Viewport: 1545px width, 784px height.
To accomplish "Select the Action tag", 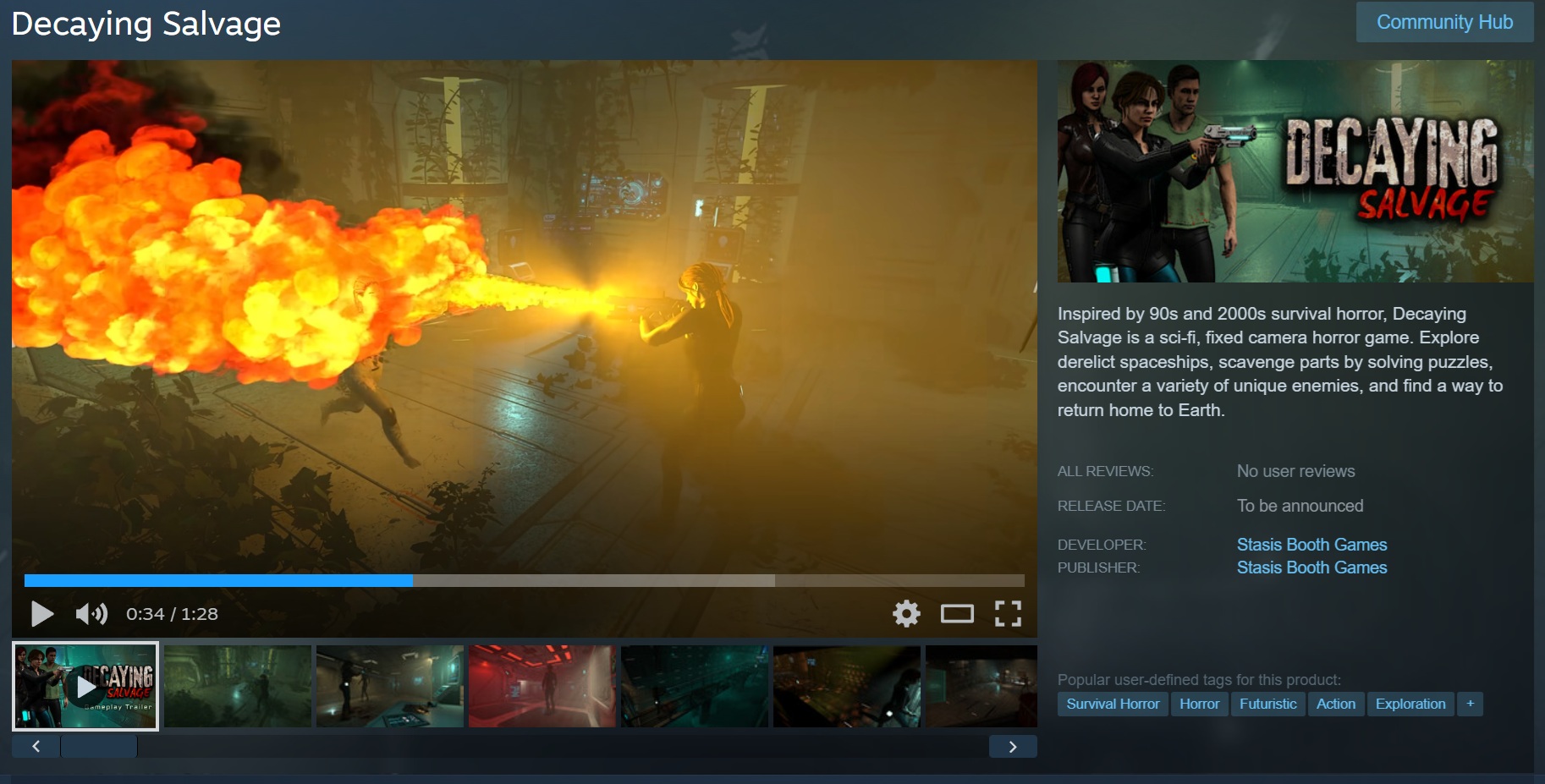I will coord(1336,704).
